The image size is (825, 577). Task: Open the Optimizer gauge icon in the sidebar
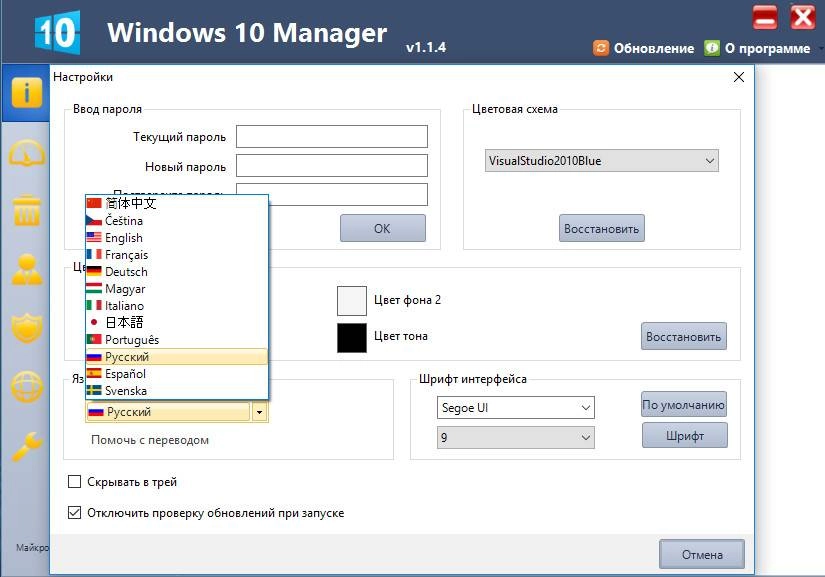(26, 153)
